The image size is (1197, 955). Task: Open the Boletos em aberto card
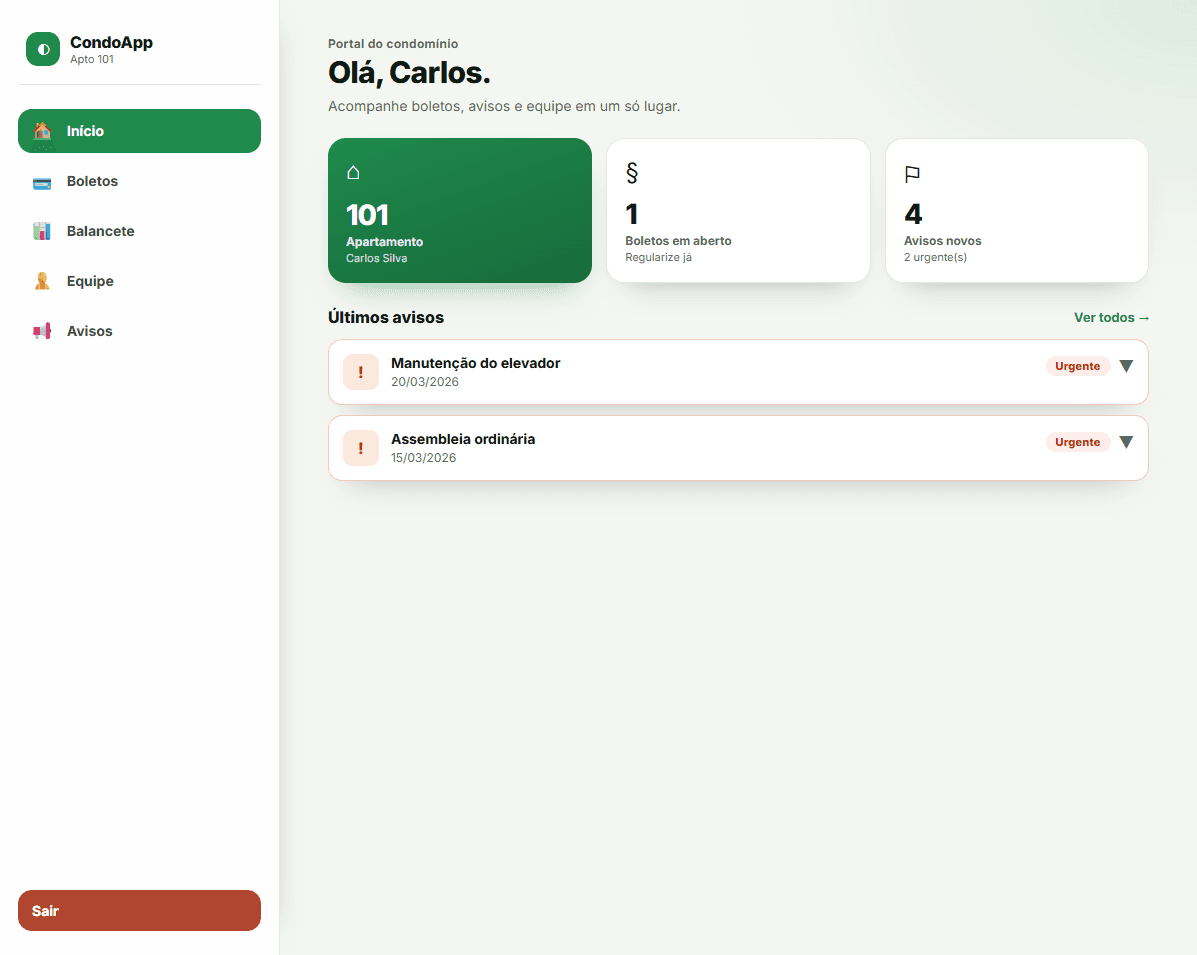click(x=738, y=211)
